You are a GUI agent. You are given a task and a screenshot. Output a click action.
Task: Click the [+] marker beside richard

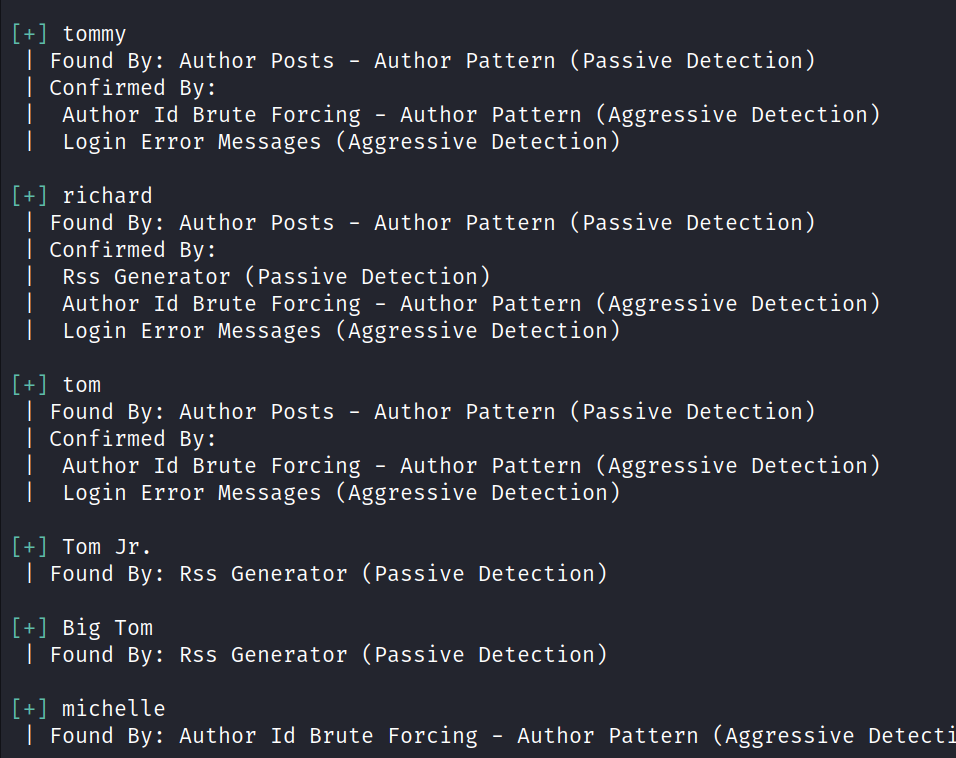click(29, 196)
